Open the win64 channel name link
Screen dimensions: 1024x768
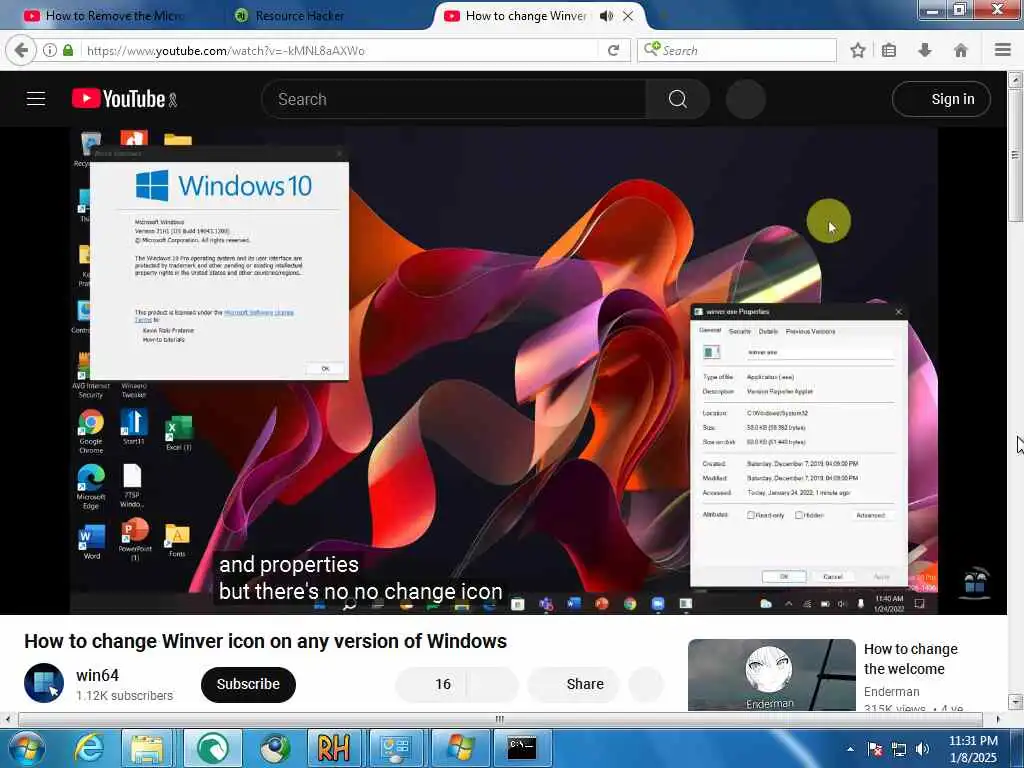pyautogui.click(x=97, y=675)
